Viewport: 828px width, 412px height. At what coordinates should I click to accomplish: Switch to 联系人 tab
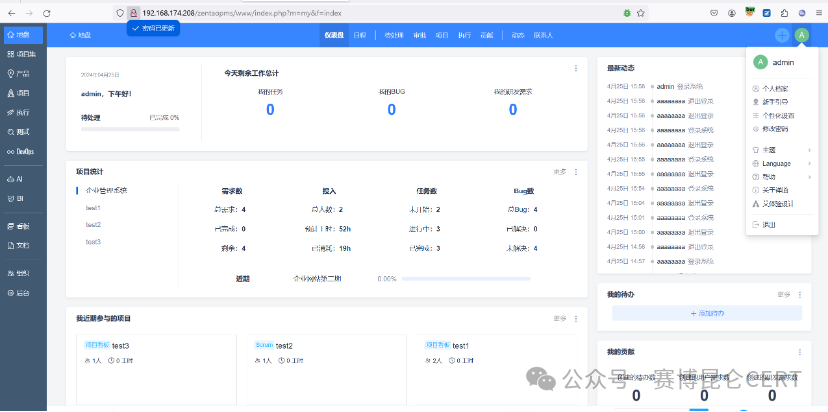[x=543, y=35]
